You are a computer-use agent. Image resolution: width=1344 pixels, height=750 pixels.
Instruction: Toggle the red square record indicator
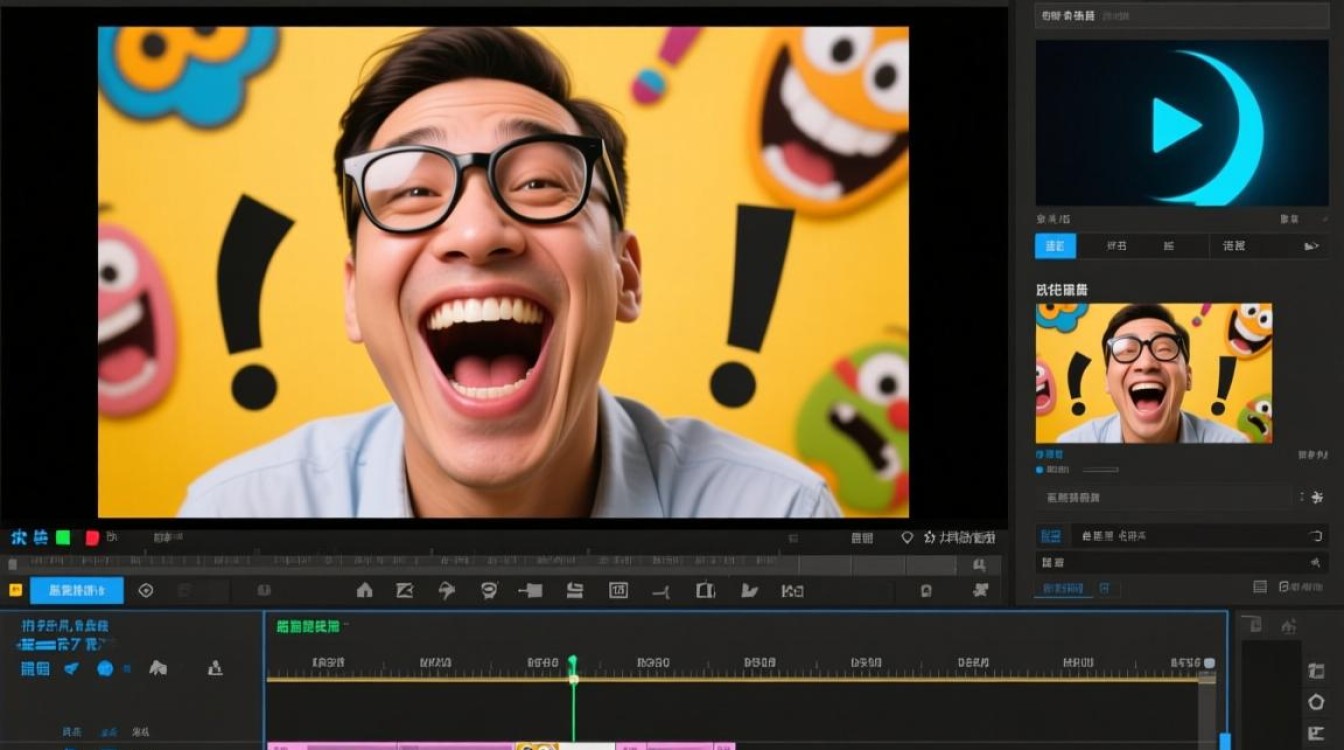click(92, 538)
